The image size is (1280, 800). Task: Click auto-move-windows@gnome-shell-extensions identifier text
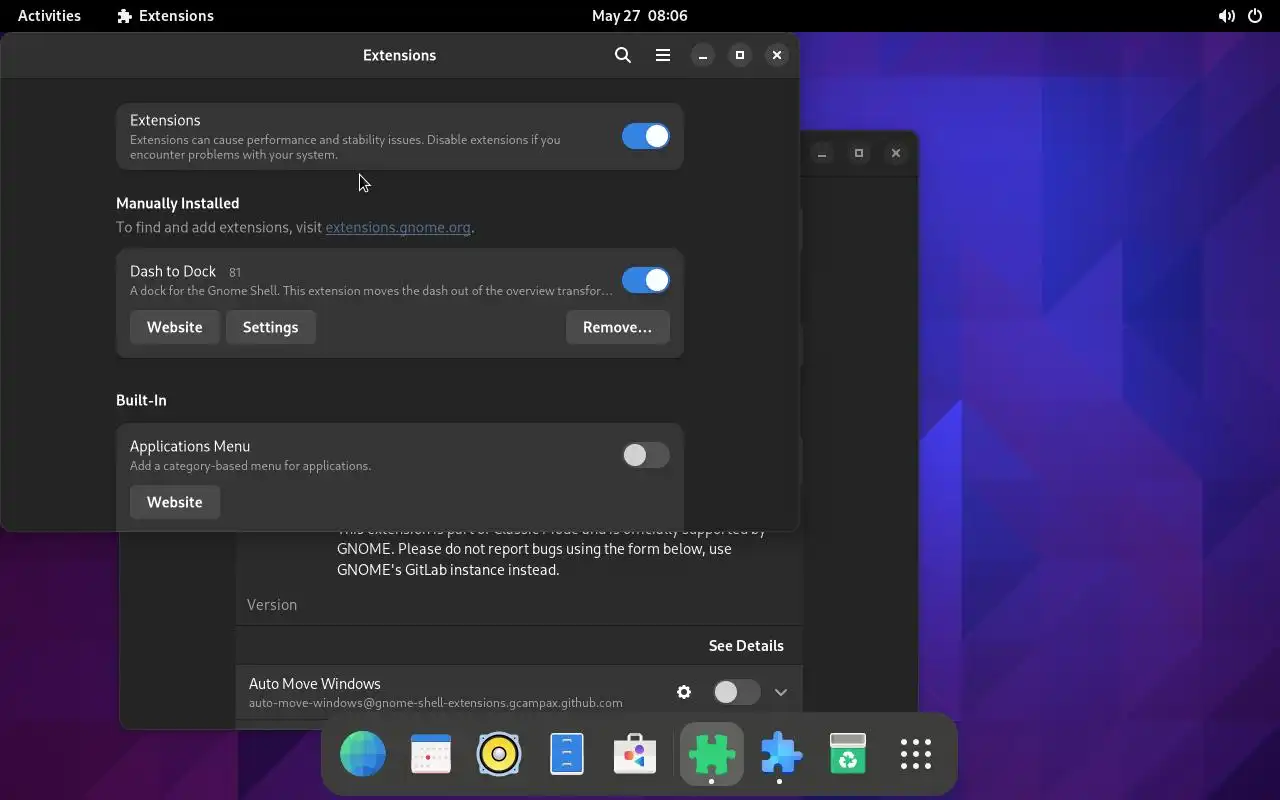(x=436, y=703)
